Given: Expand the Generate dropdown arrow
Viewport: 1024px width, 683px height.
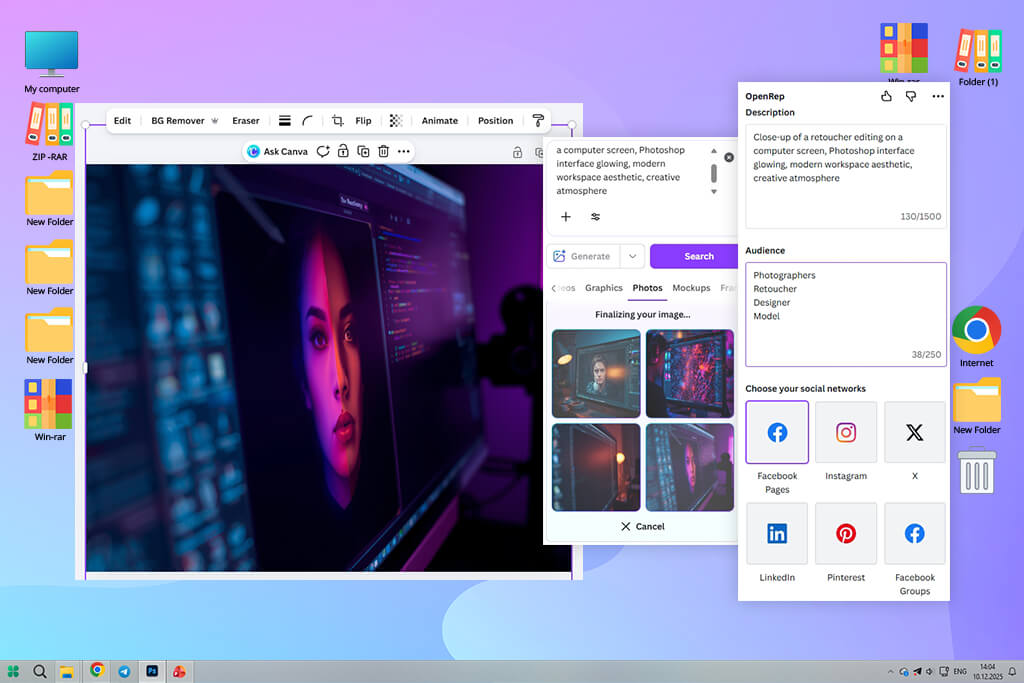Looking at the screenshot, I should tap(632, 257).
